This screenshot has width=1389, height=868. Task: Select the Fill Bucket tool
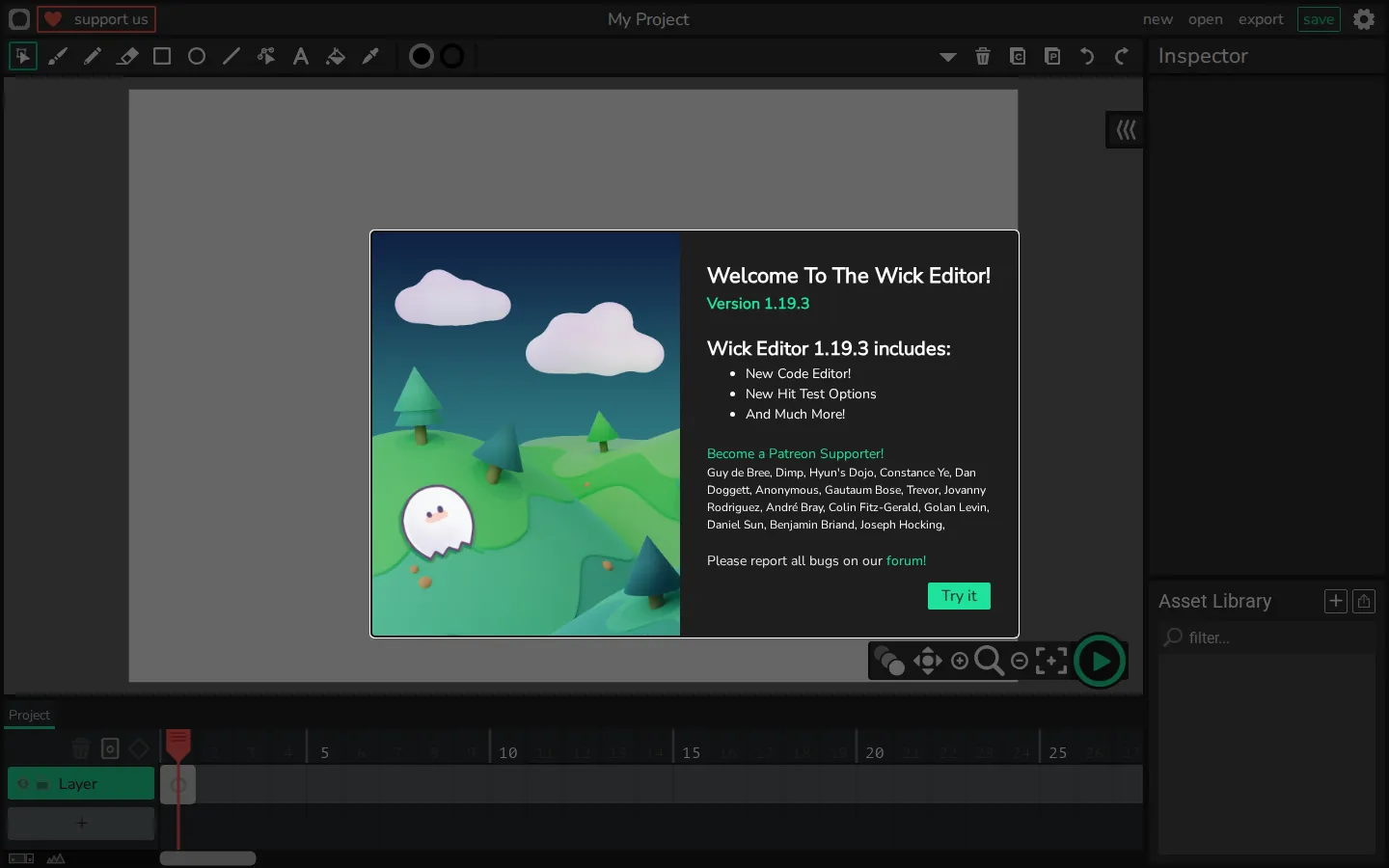click(x=336, y=56)
